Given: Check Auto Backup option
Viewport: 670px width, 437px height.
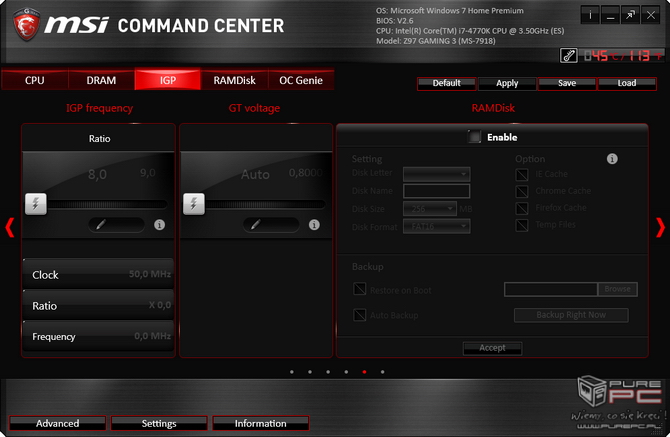Looking at the screenshot, I should pos(360,315).
